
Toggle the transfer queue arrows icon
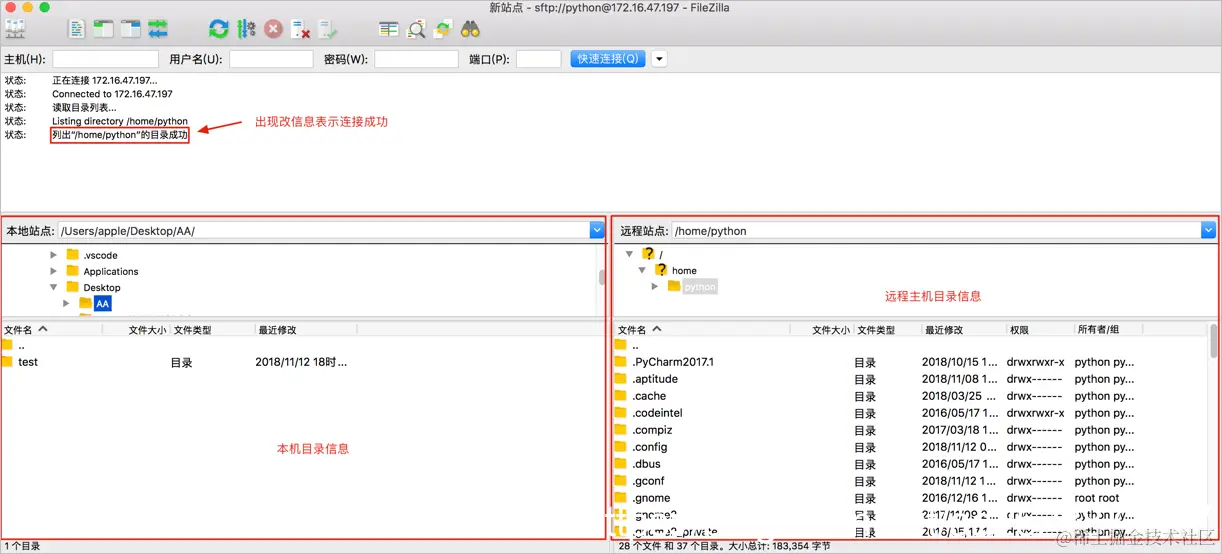tap(158, 29)
